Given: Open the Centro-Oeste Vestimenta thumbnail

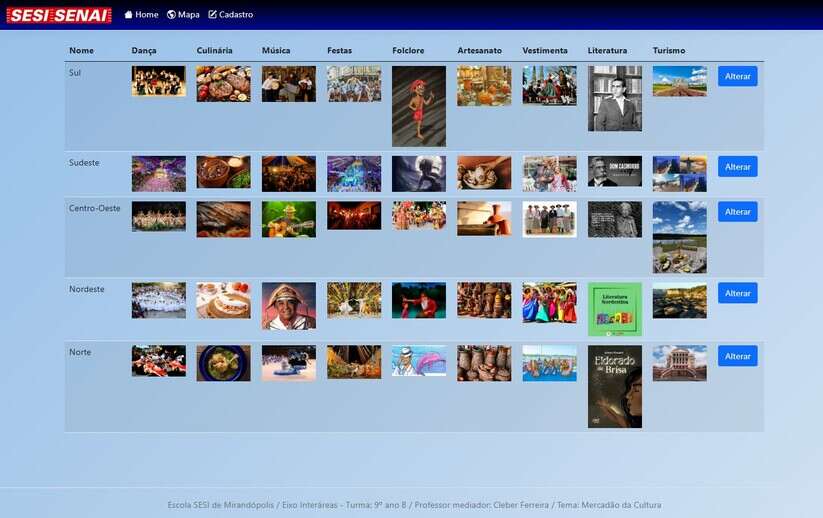Looking at the screenshot, I should [x=549, y=219].
